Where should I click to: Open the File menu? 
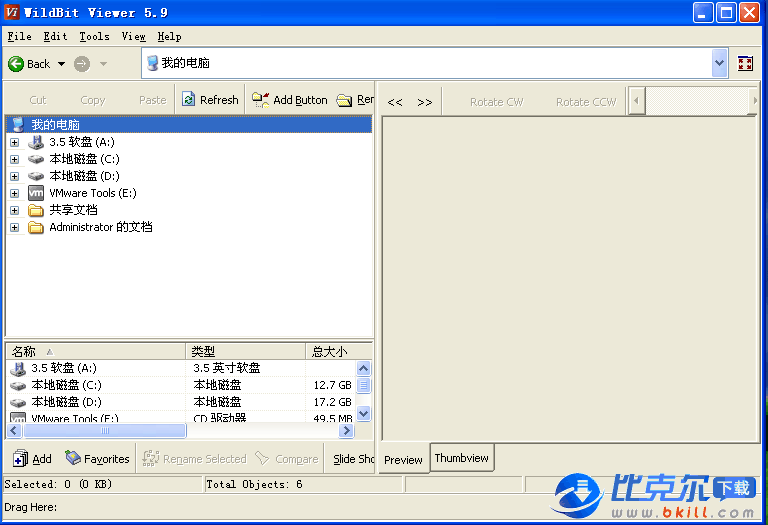20,36
